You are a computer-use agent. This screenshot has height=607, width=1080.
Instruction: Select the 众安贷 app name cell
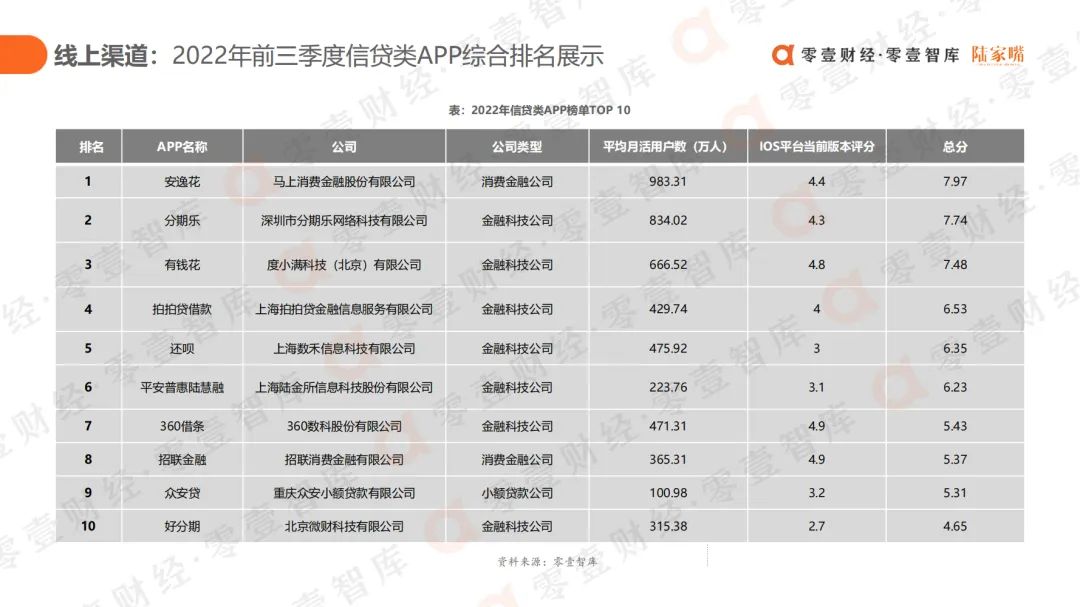182,493
